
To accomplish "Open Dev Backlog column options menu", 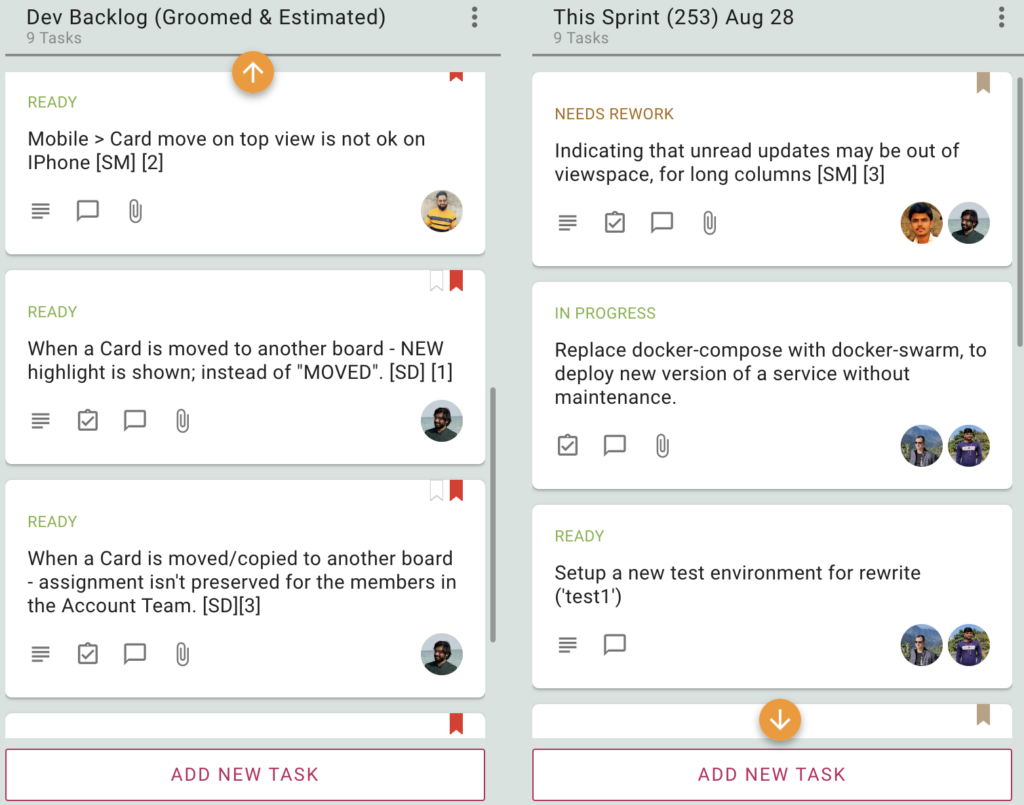I will 475,18.
